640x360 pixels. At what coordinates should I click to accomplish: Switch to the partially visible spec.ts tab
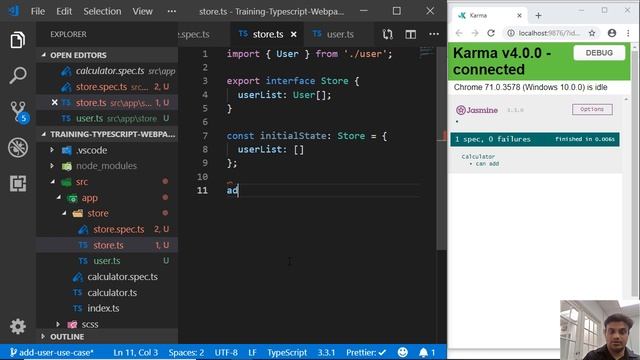[x=194, y=34]
